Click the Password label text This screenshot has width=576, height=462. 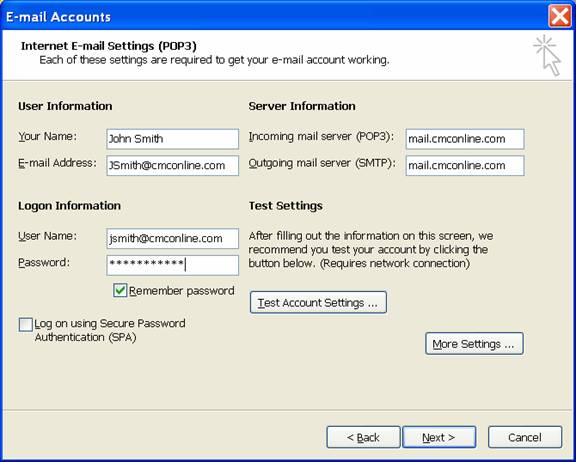[44, 263]
